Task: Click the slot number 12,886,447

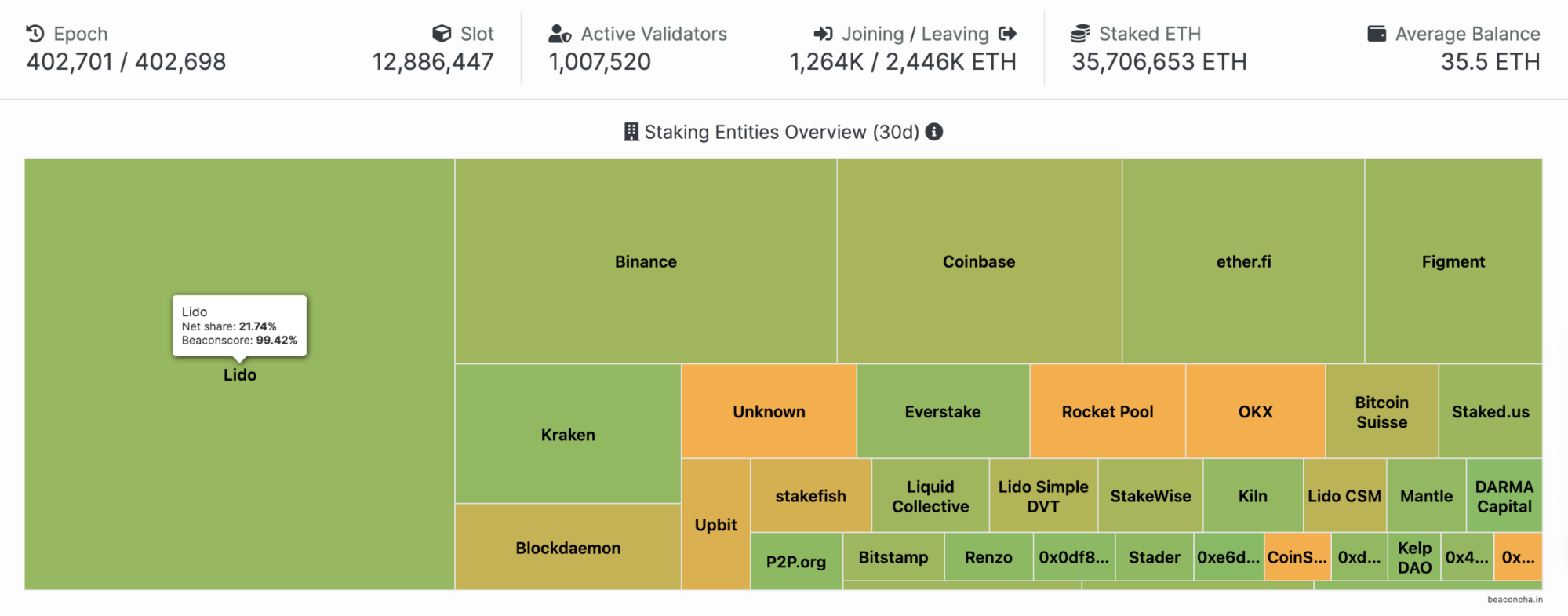Action: coord(433,62)
